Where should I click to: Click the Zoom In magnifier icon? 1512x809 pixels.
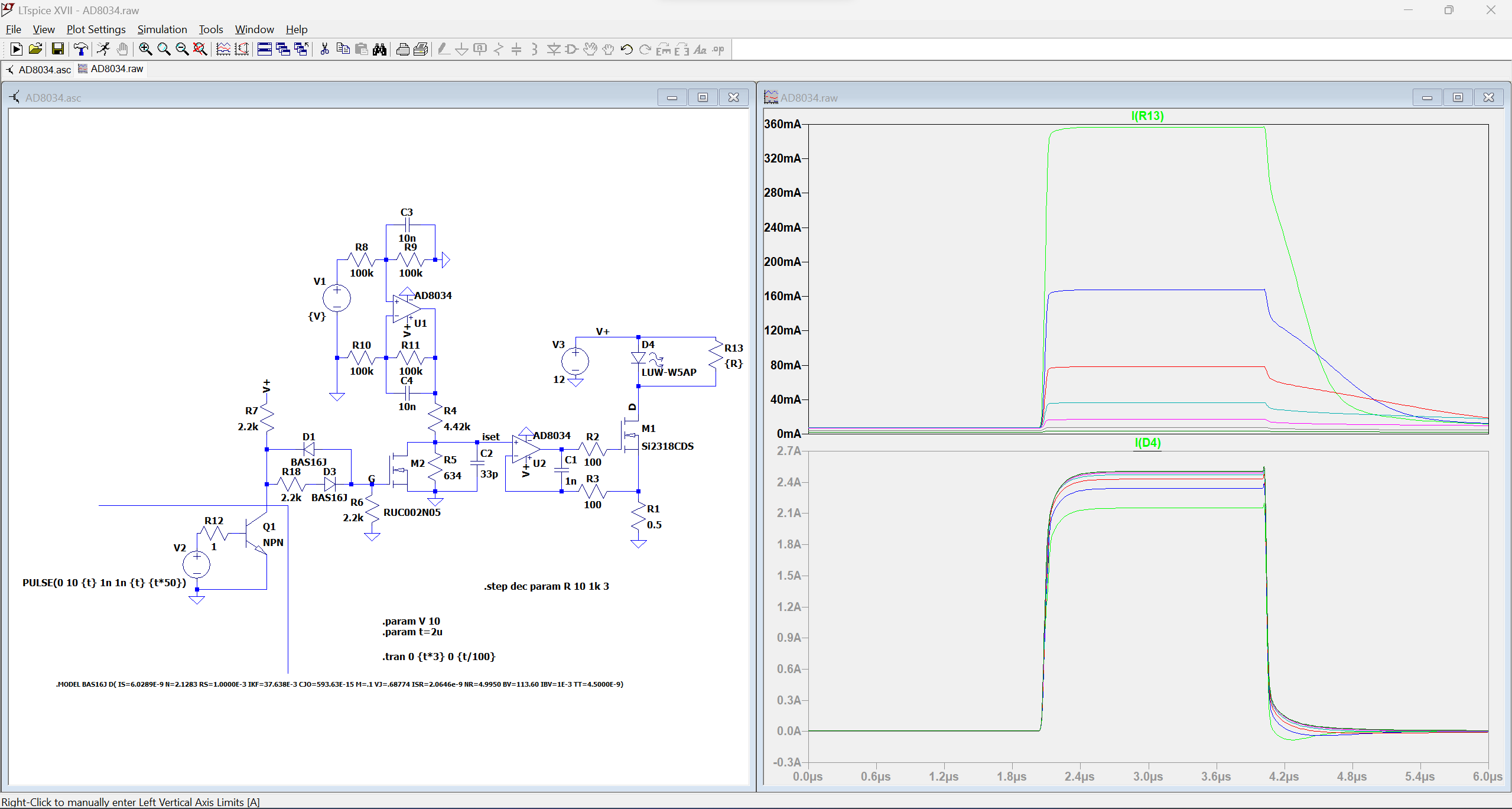coord(145,50)
